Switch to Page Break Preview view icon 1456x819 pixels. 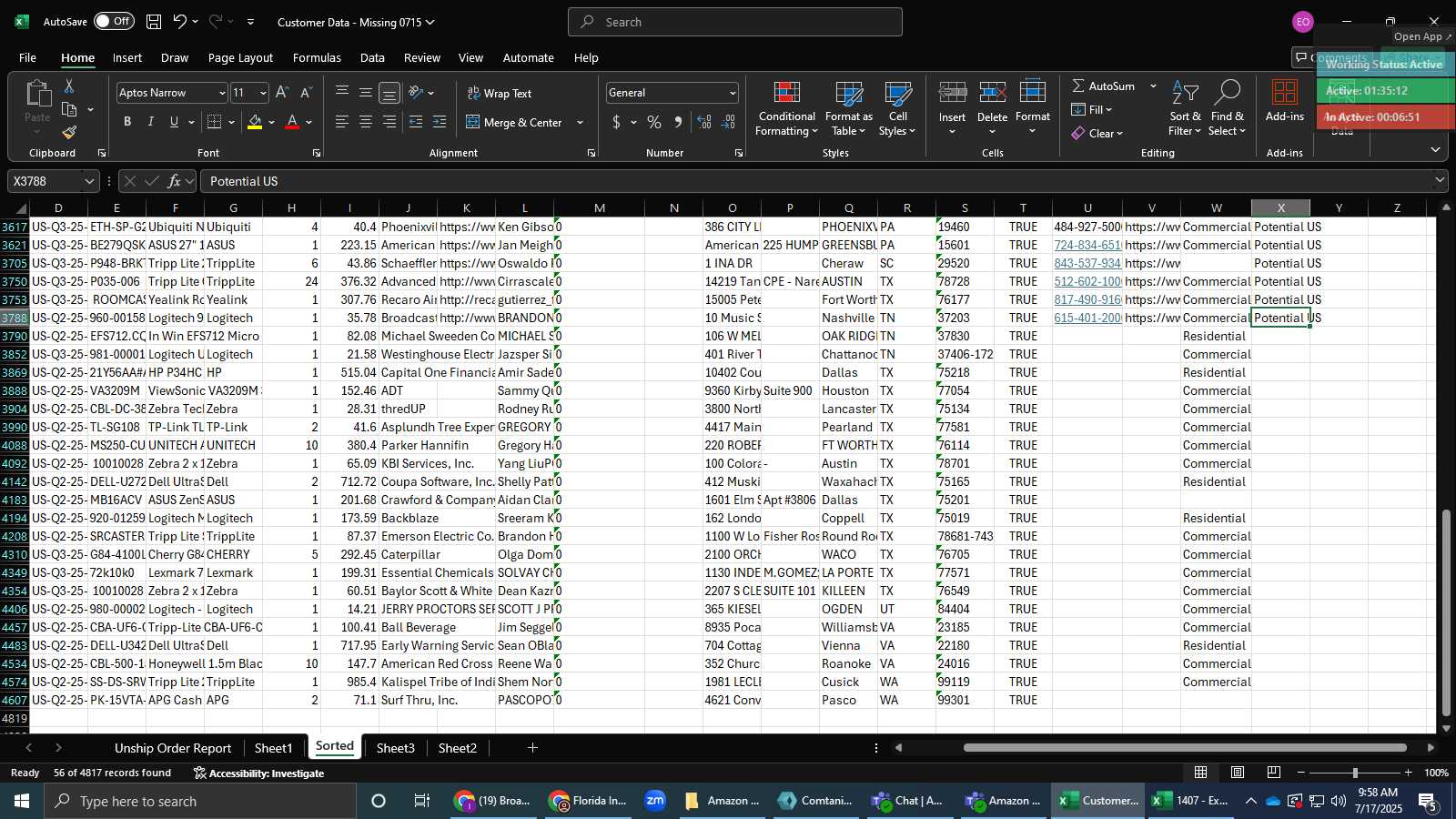coord(1274,773)
